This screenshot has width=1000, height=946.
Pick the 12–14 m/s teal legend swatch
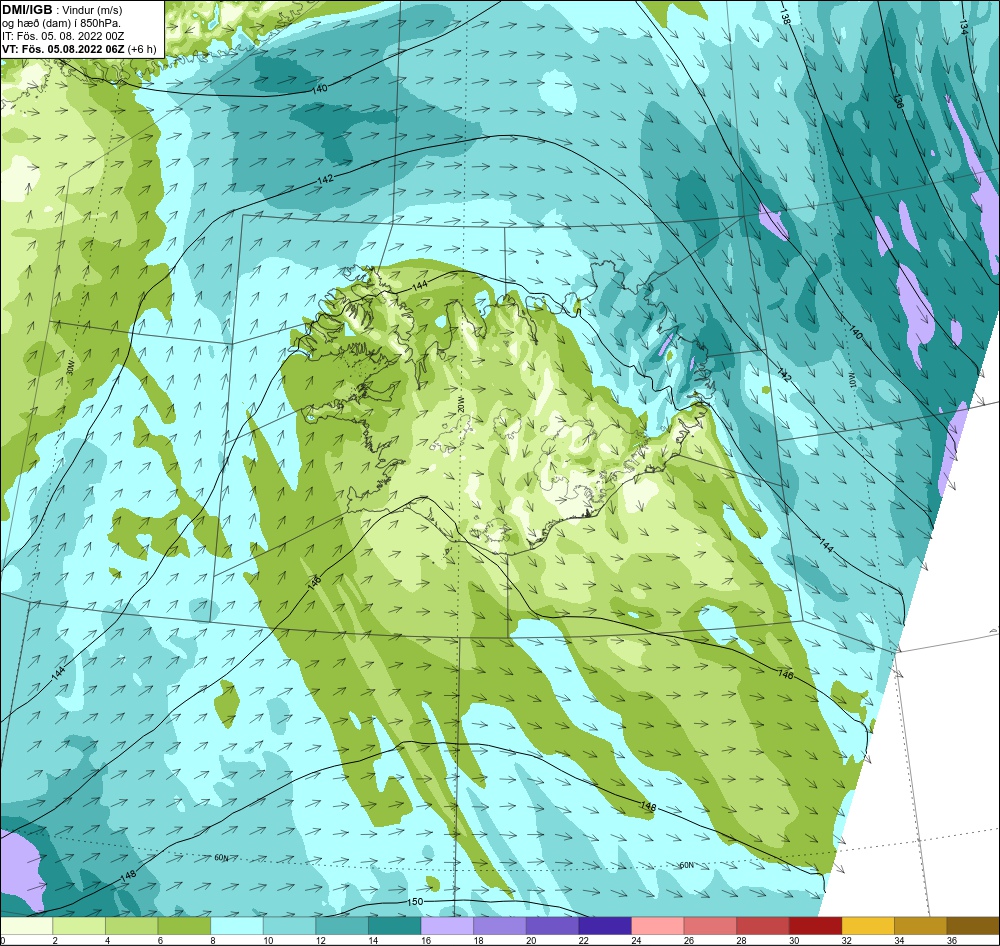(342, 925)
